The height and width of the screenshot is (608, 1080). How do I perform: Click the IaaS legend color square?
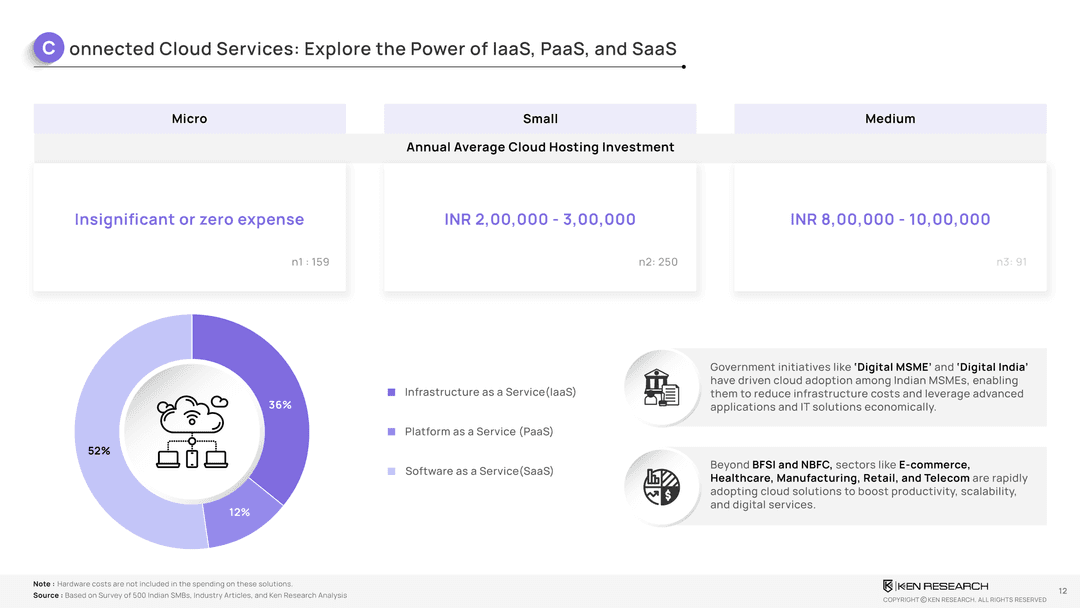point(392,392)
